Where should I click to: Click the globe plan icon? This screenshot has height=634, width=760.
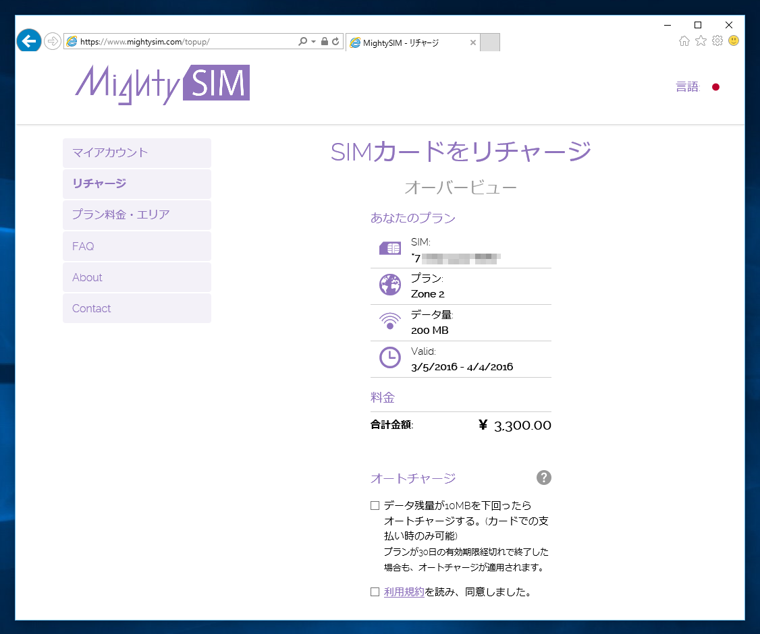coord(390,285)
